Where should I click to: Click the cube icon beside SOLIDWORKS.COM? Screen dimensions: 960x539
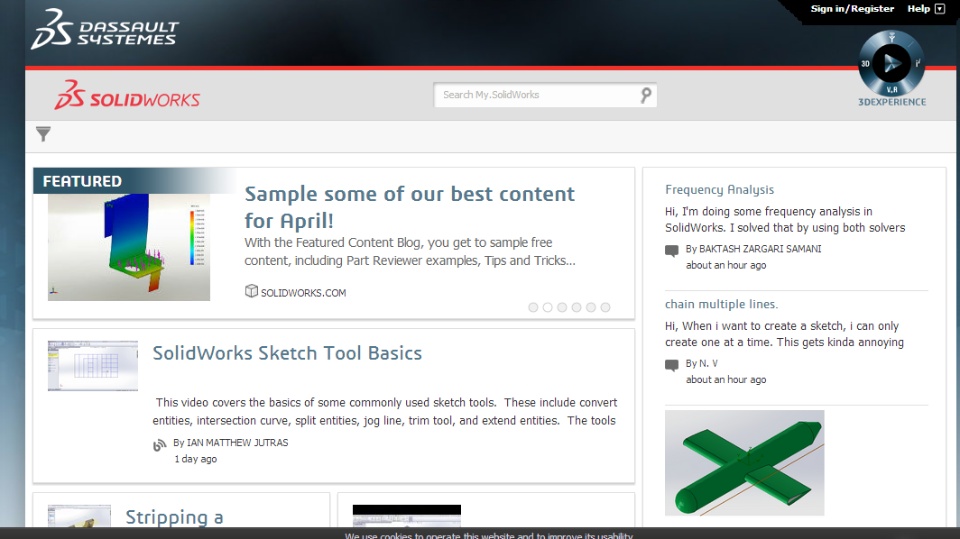point(251,291)
